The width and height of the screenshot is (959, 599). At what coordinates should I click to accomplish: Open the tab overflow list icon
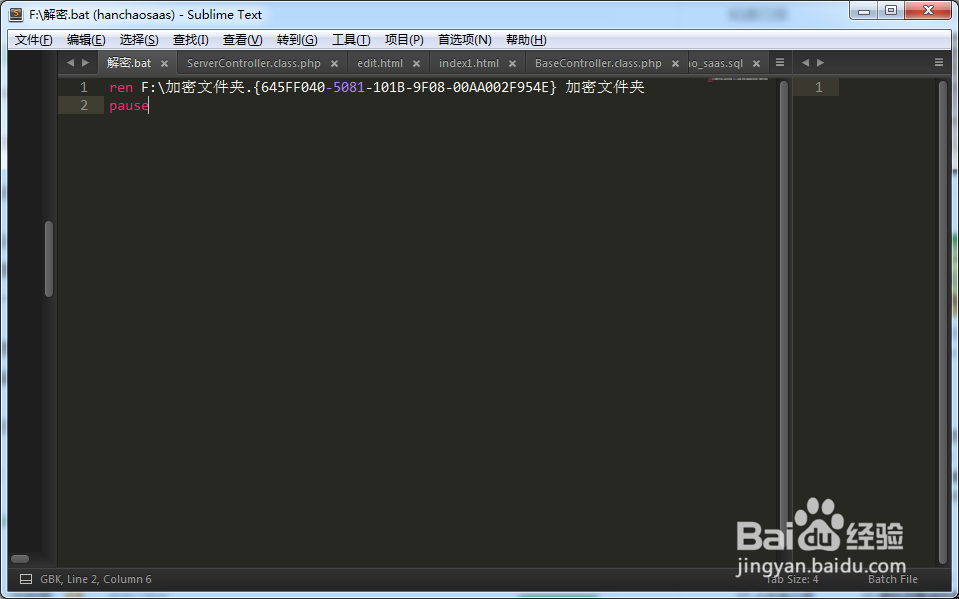[x=780, y=62]
